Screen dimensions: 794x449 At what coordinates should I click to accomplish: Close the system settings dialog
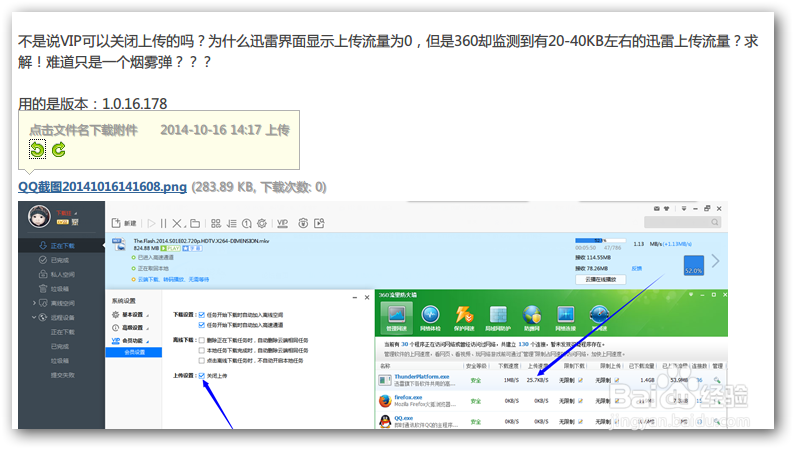tap(367, 297)
